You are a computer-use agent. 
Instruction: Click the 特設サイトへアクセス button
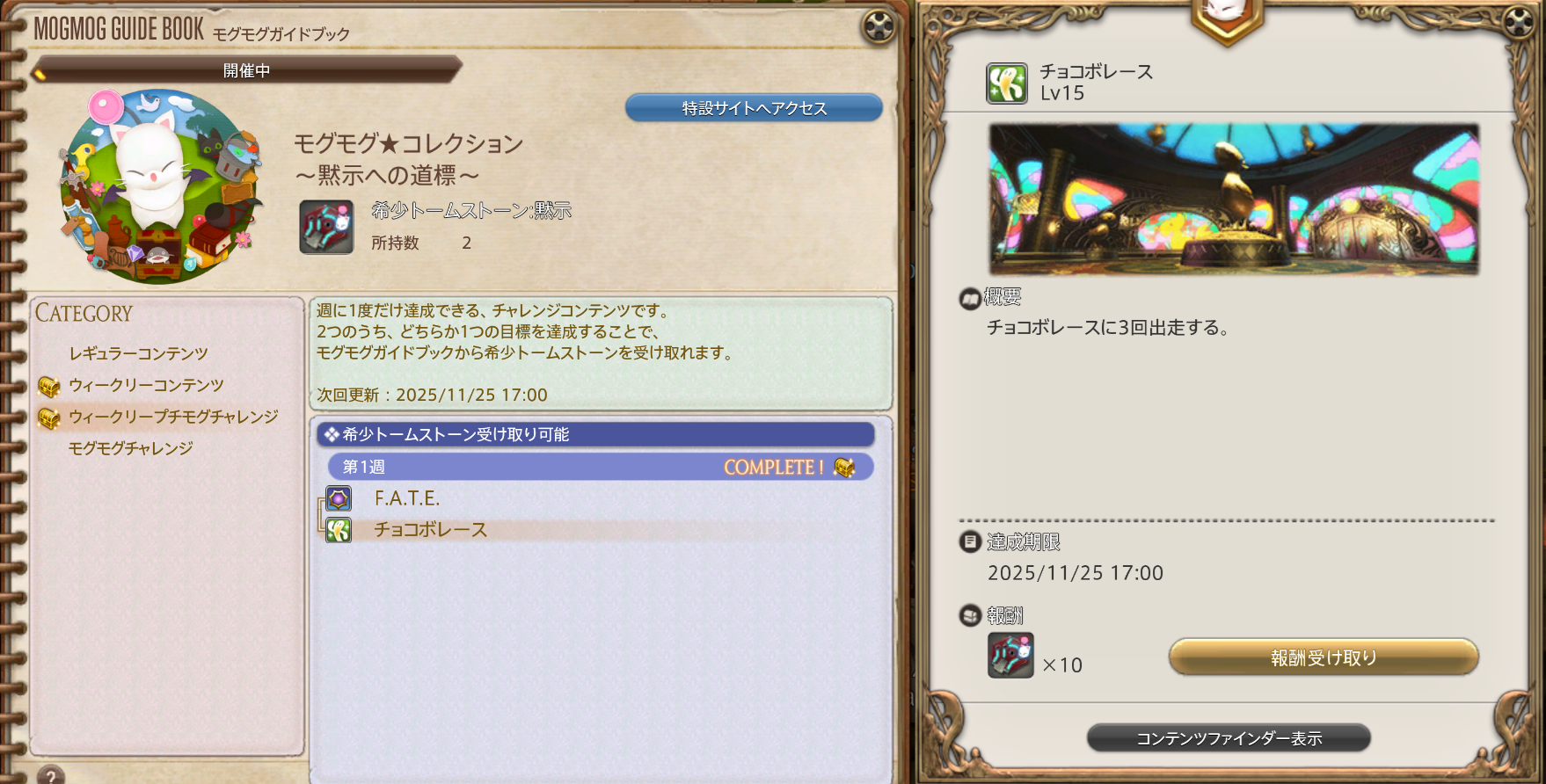(754, 108)
